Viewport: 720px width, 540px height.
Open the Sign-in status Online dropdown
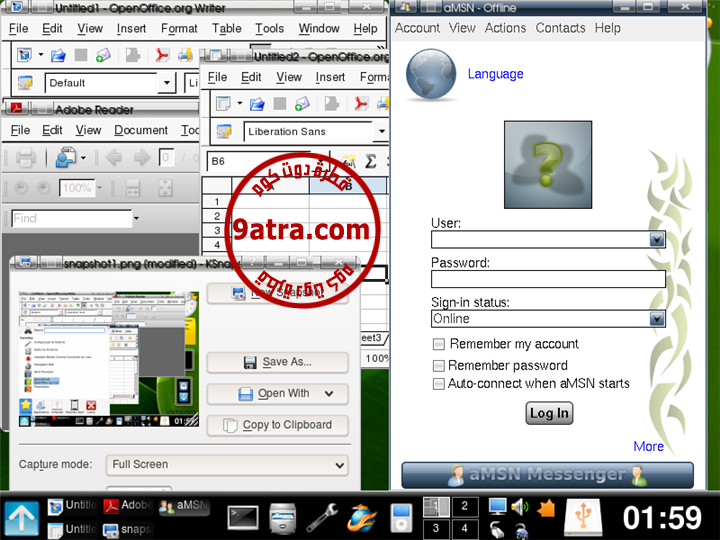(657, 319)
